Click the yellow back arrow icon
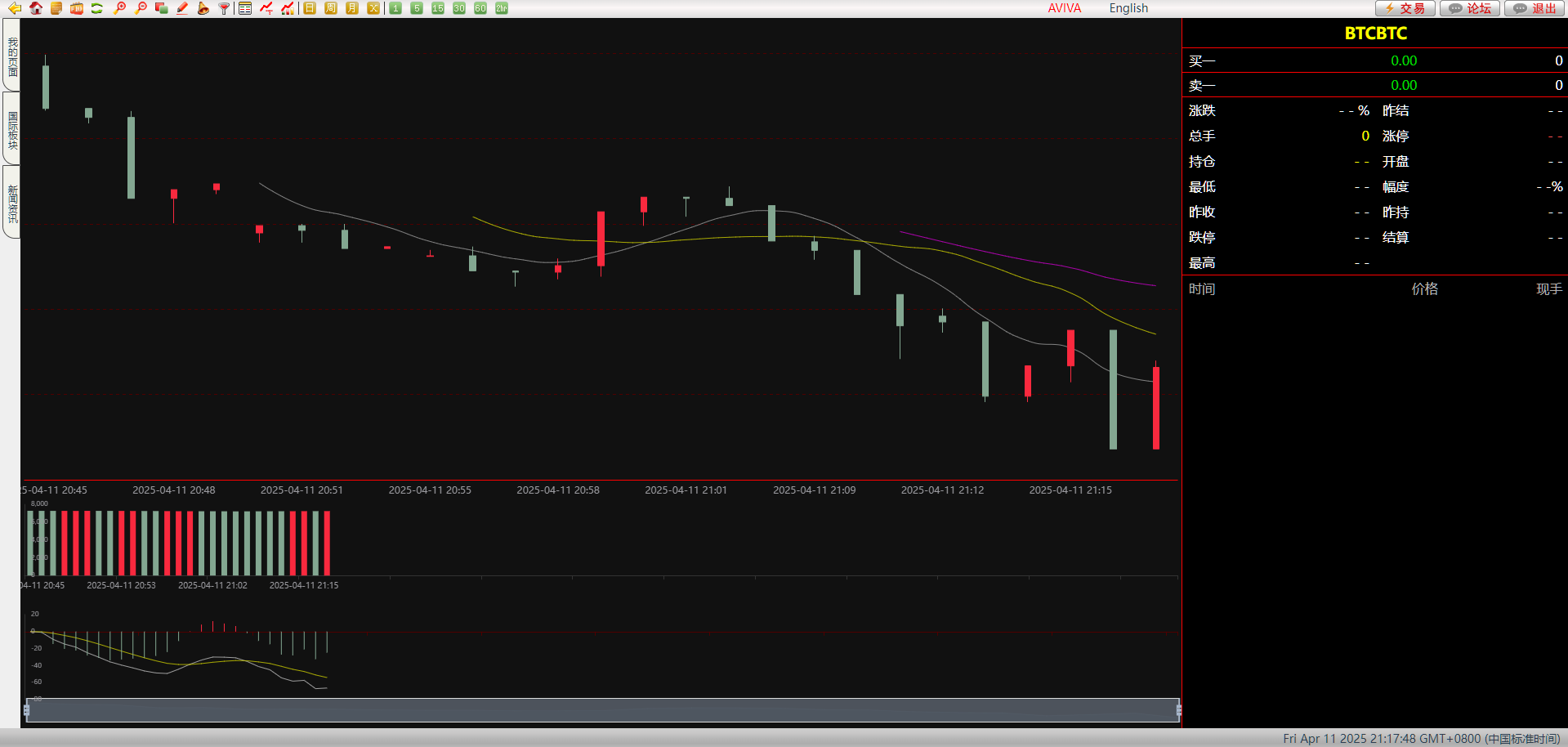This screenshot has height=747, width=1568. (x=14, y=8)
